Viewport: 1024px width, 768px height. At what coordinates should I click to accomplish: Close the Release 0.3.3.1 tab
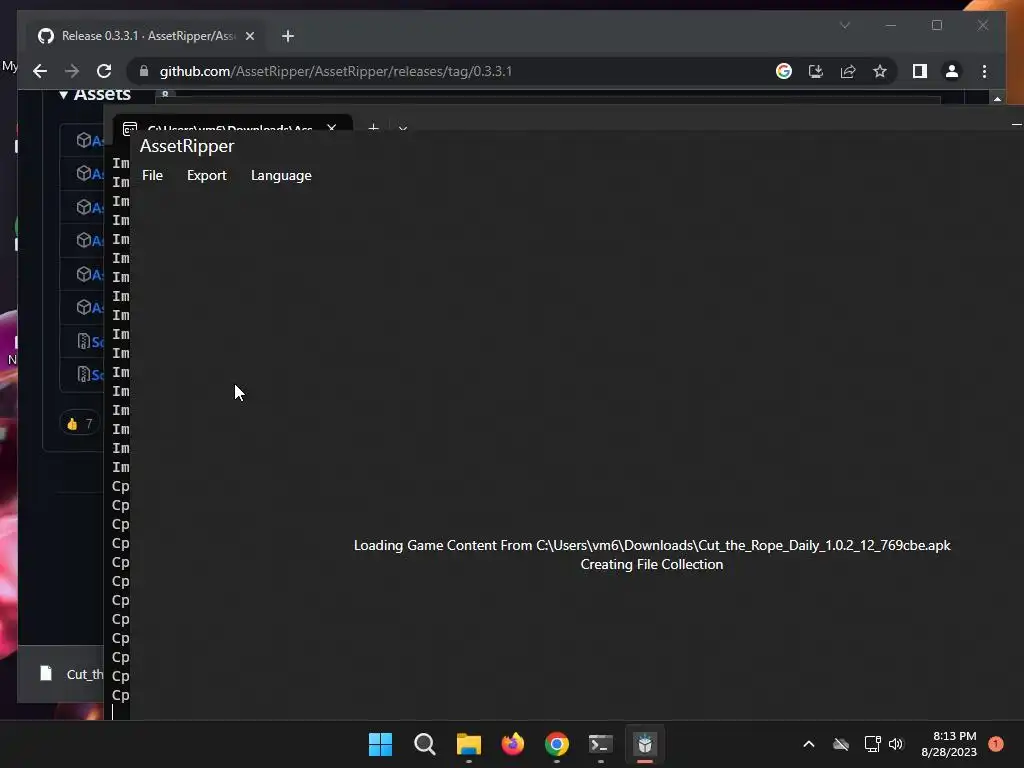click(x=249, y=36)
